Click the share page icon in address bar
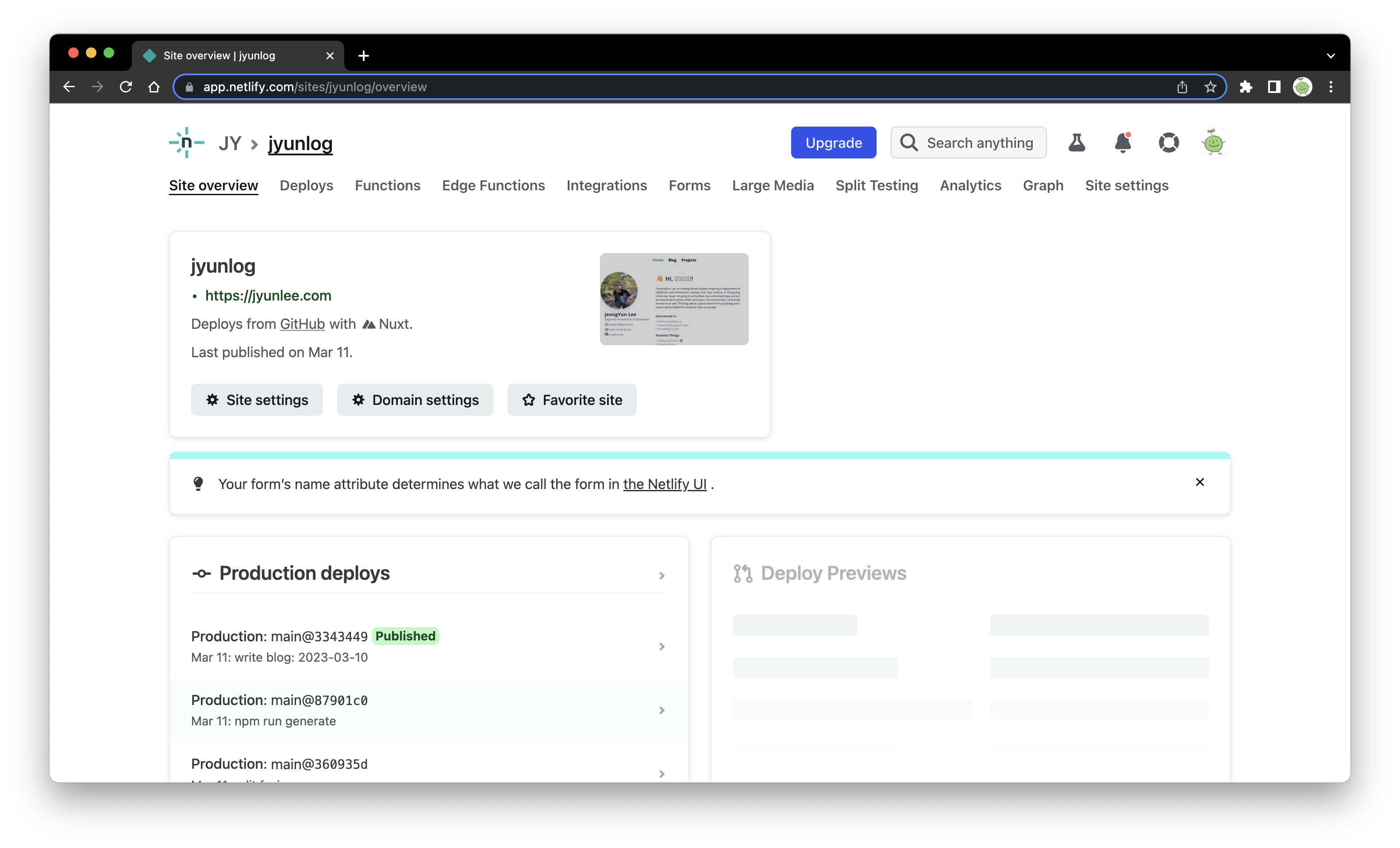This screenshot has height=848, width=1400. click(1182, 87)
